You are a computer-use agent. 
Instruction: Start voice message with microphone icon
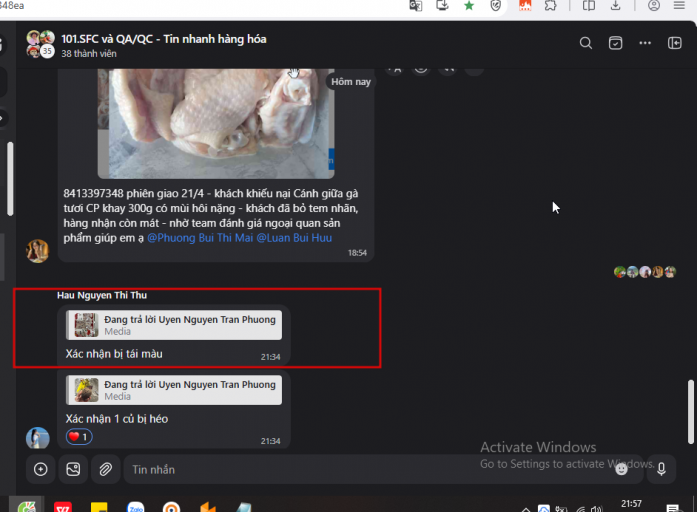(661, 469)
